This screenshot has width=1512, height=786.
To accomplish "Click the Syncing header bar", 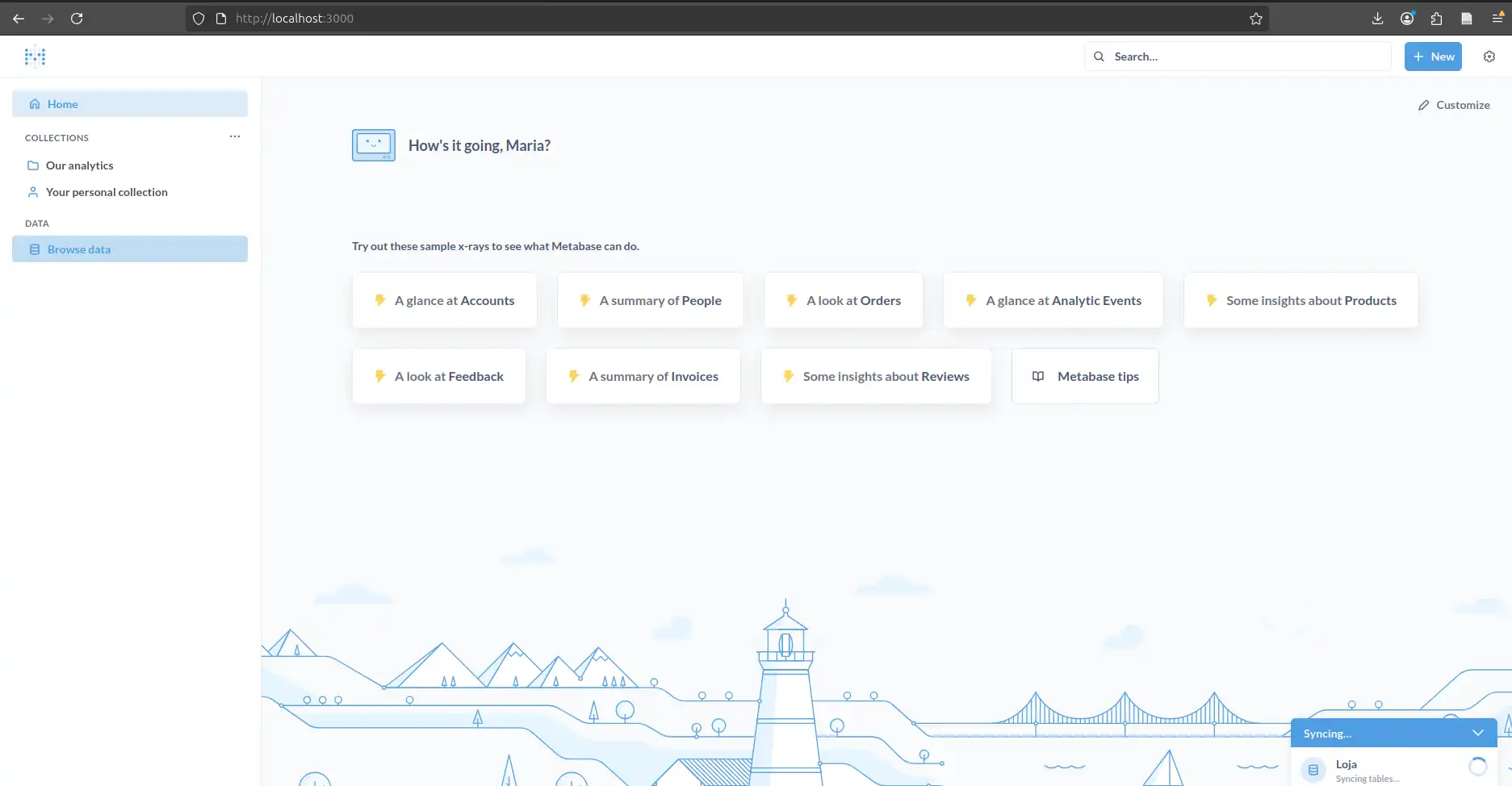I will click(x=1394, y=733).
